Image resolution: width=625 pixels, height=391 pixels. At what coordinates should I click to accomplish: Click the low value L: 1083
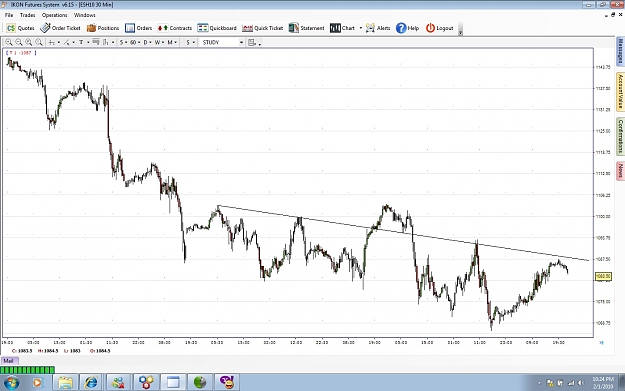[x=72, y=351]
